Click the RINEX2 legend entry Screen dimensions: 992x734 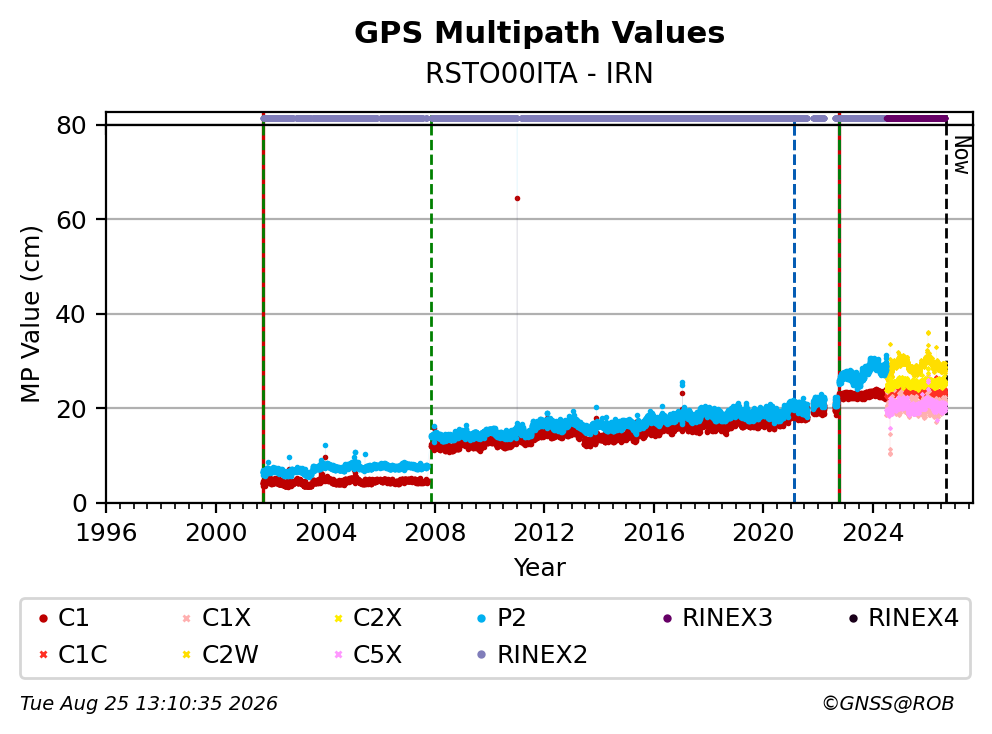pyautogui.click(x=532, y=654)
